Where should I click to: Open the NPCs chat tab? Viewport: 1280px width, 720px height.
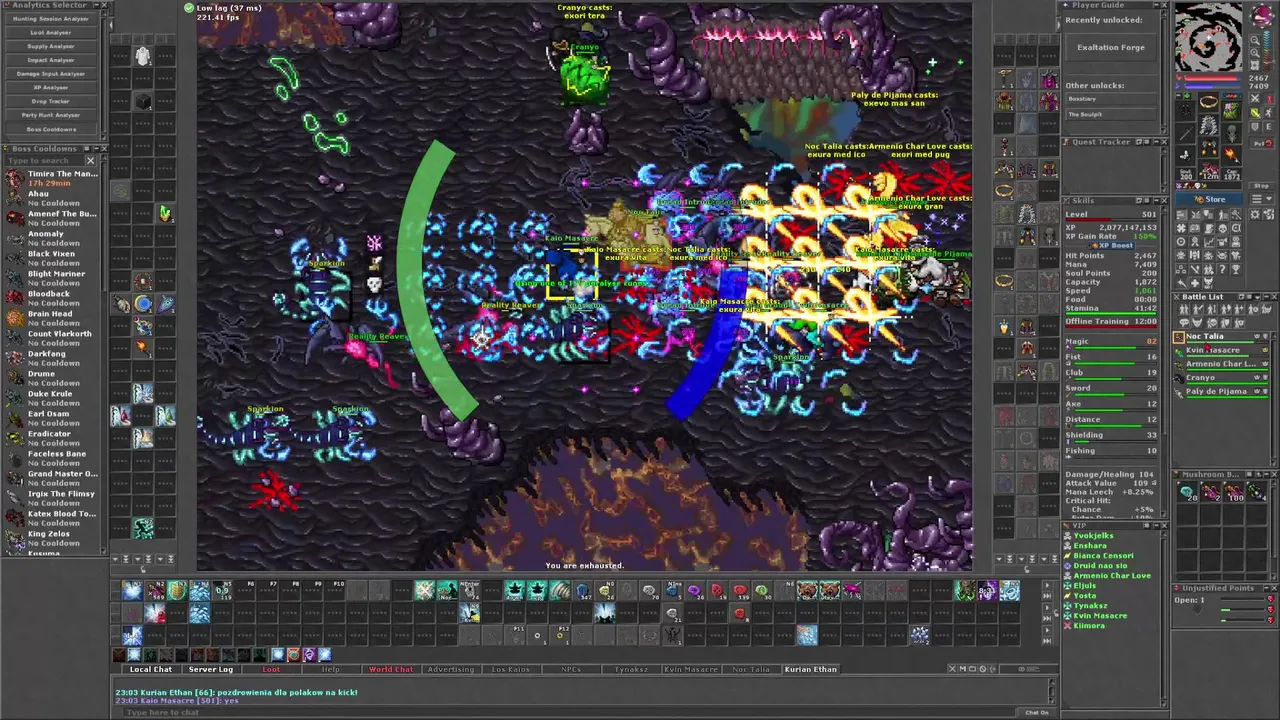pos(571,669)
